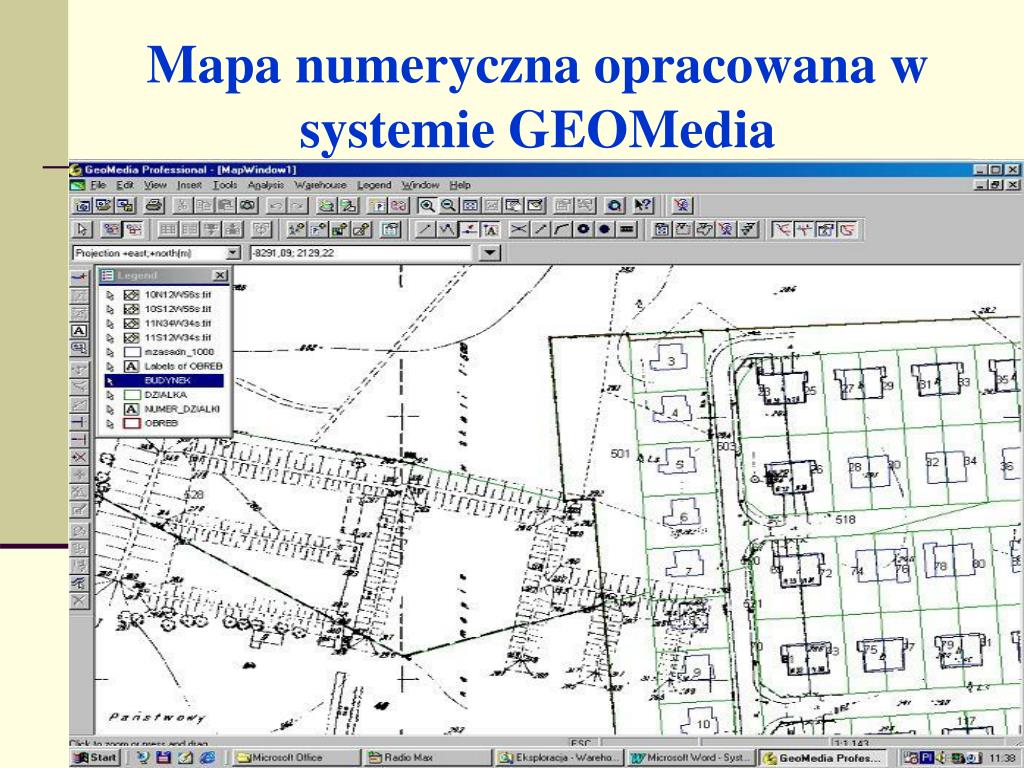Click the double horizontal line tool icon
1024x768 pixels.
point(627,229)
